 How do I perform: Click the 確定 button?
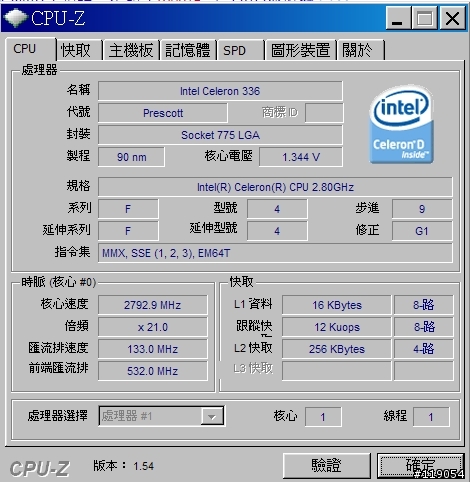click(421, 465)
